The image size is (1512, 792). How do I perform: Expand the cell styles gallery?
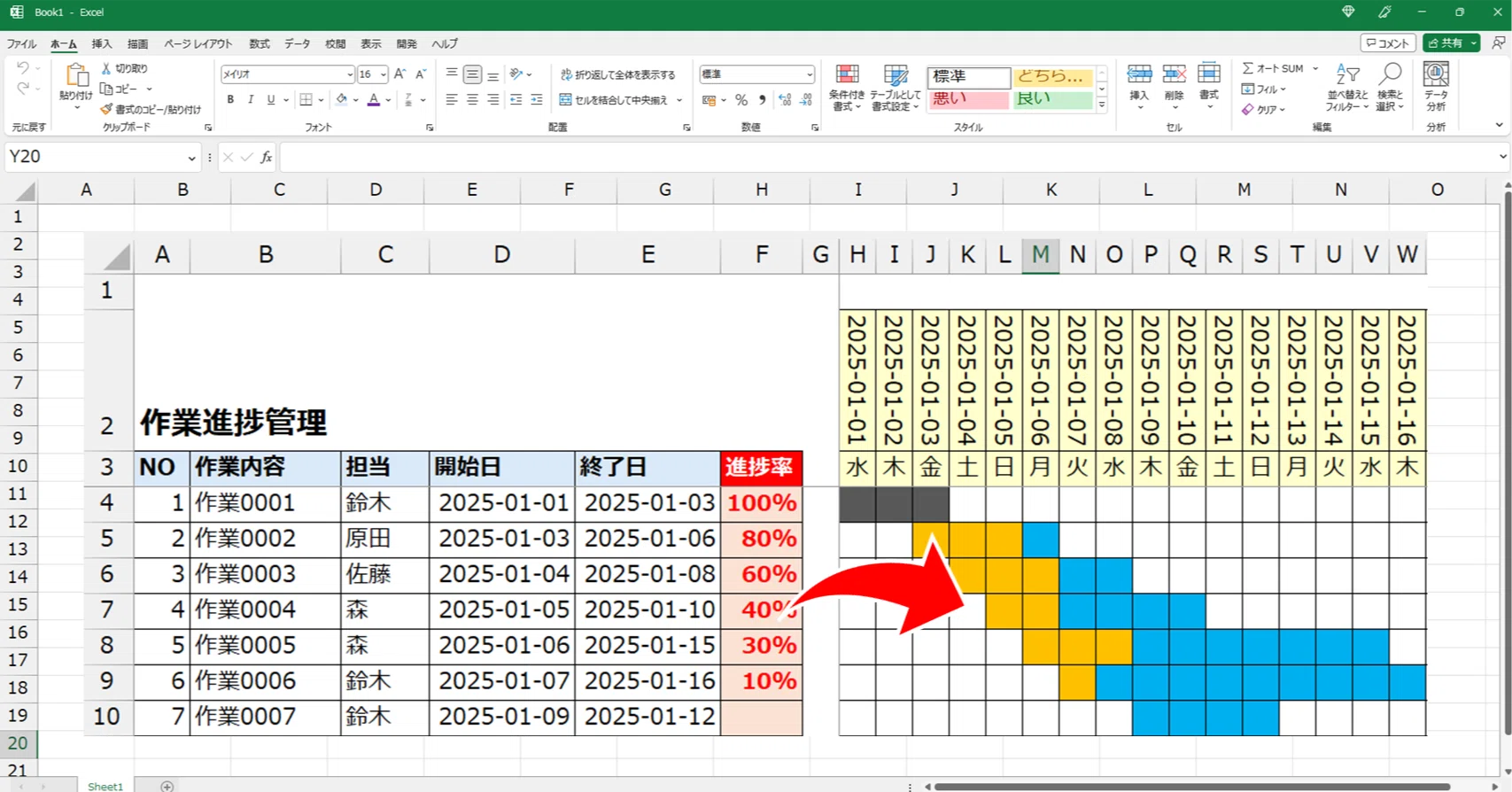click(x=1102, y=105)
